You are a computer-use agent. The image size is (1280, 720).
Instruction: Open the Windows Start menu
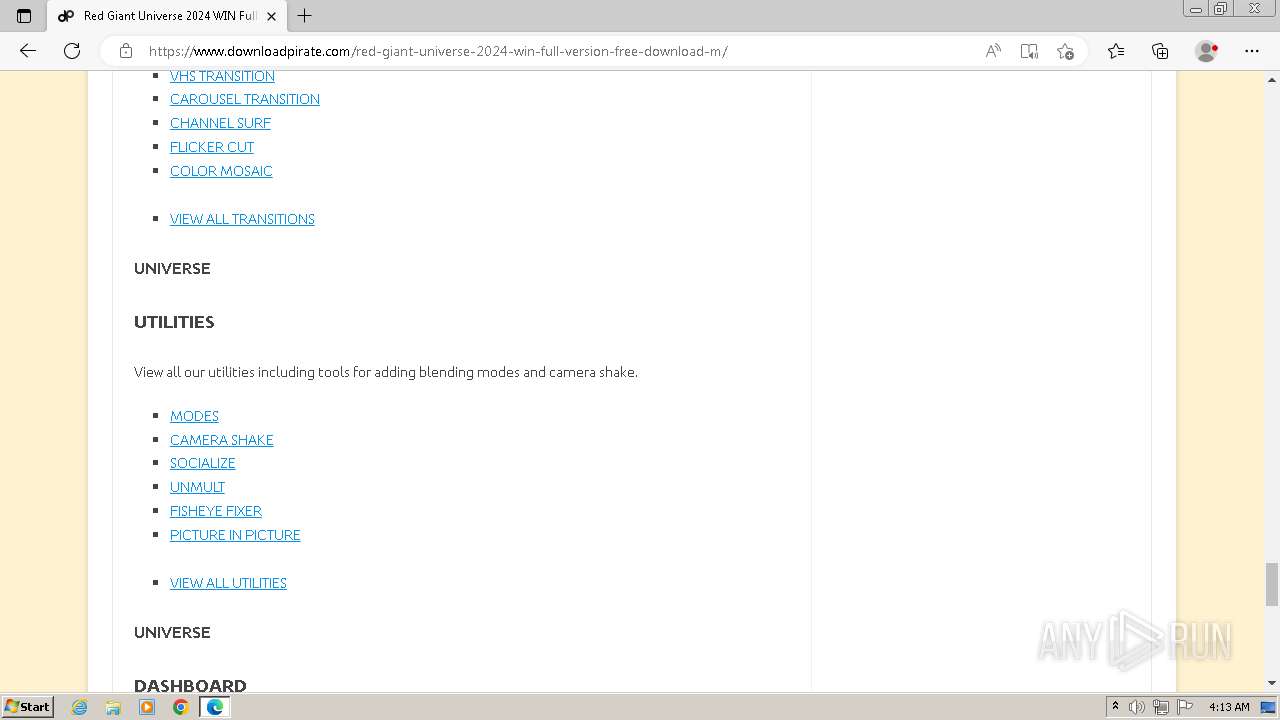click(28, 706)
